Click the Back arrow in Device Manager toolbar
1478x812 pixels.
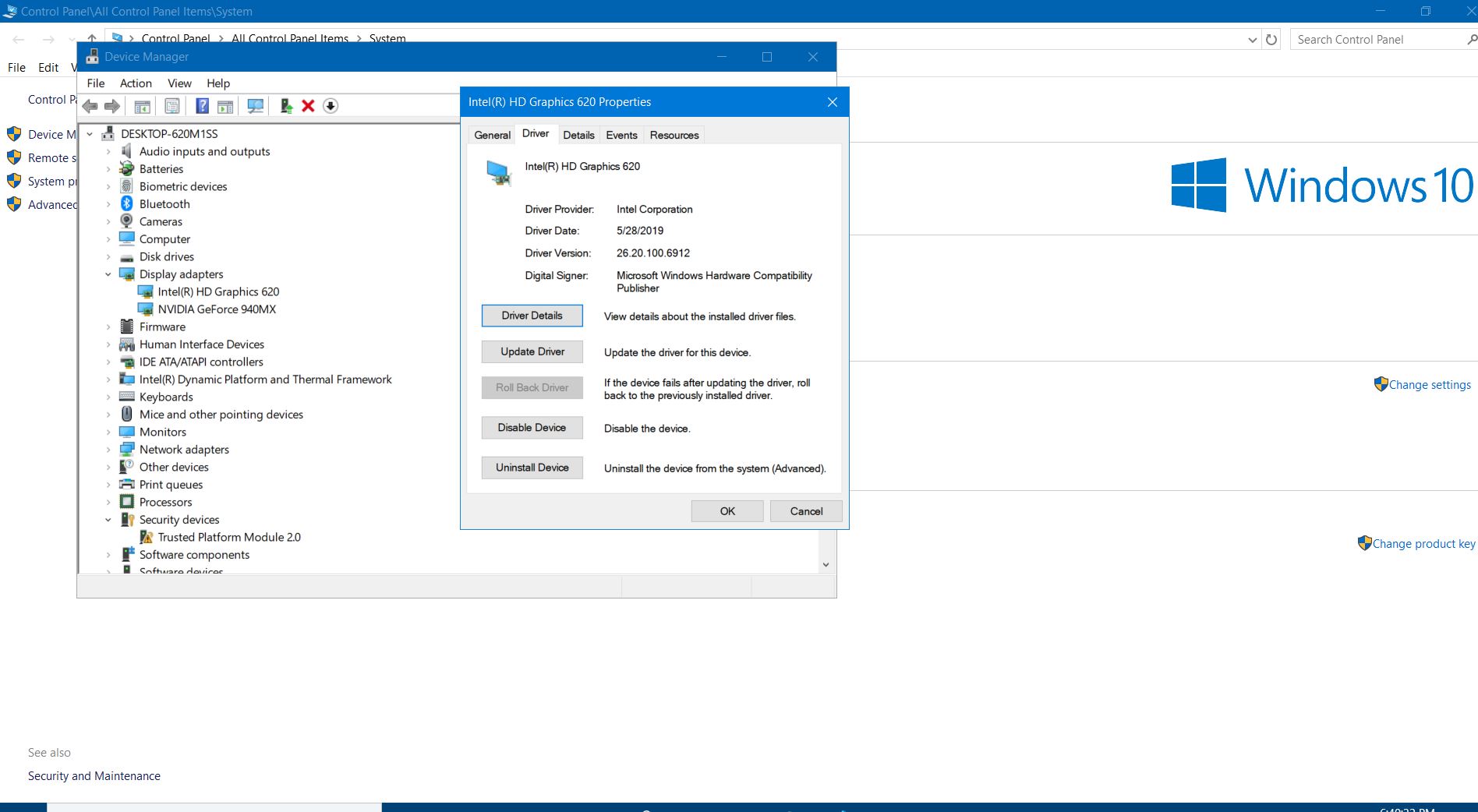click(90, 106)
